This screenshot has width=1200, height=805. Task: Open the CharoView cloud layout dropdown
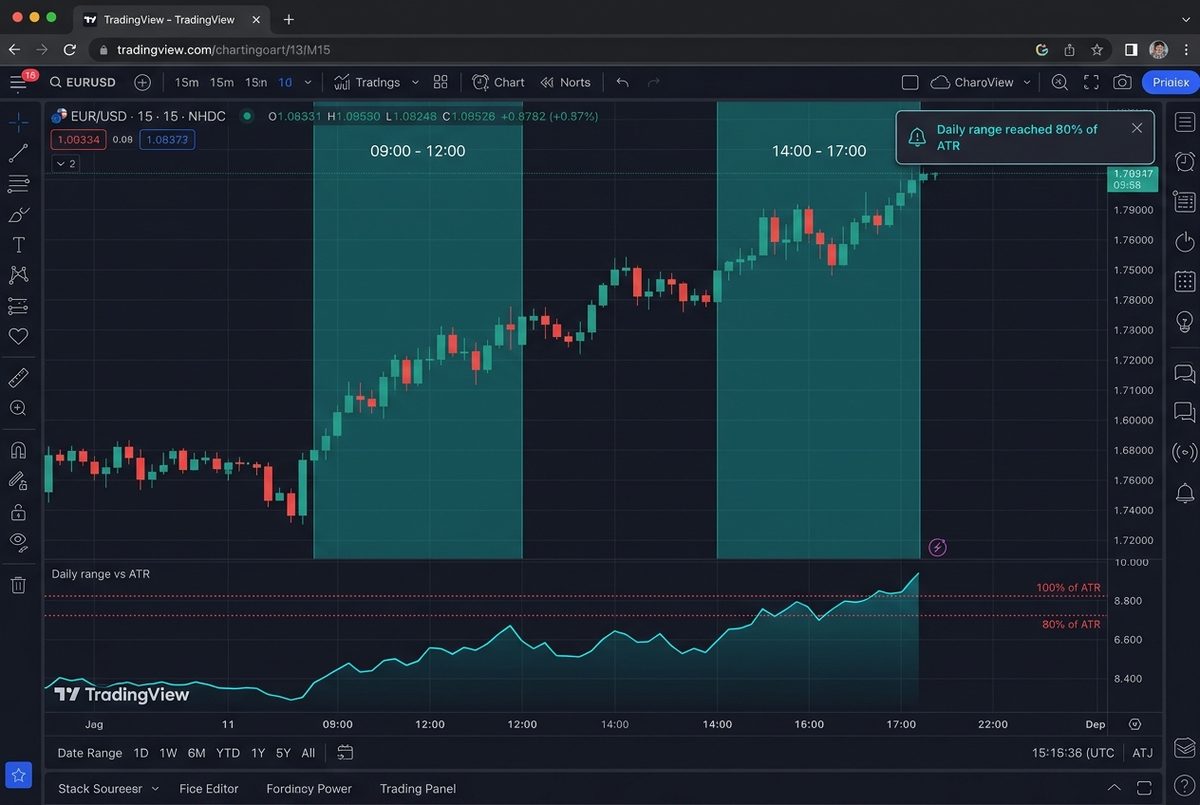(979, 82)
